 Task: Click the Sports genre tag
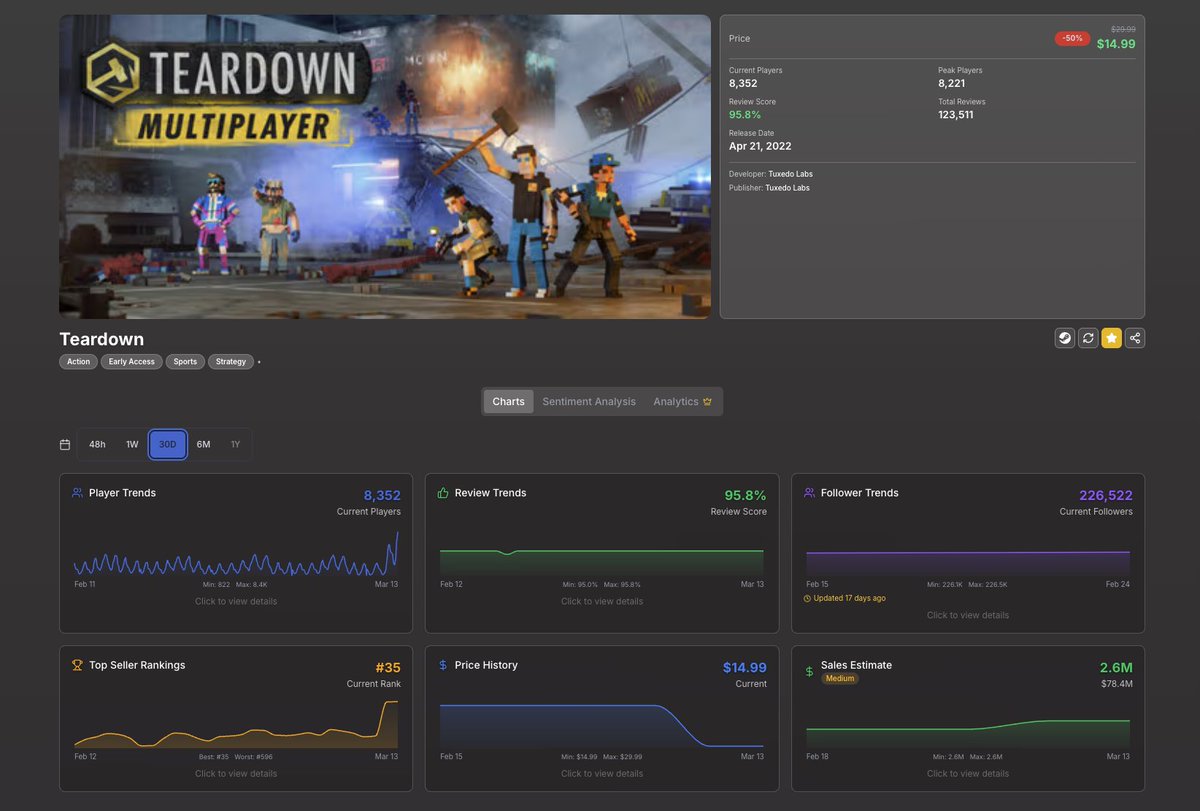coord(185,362)
